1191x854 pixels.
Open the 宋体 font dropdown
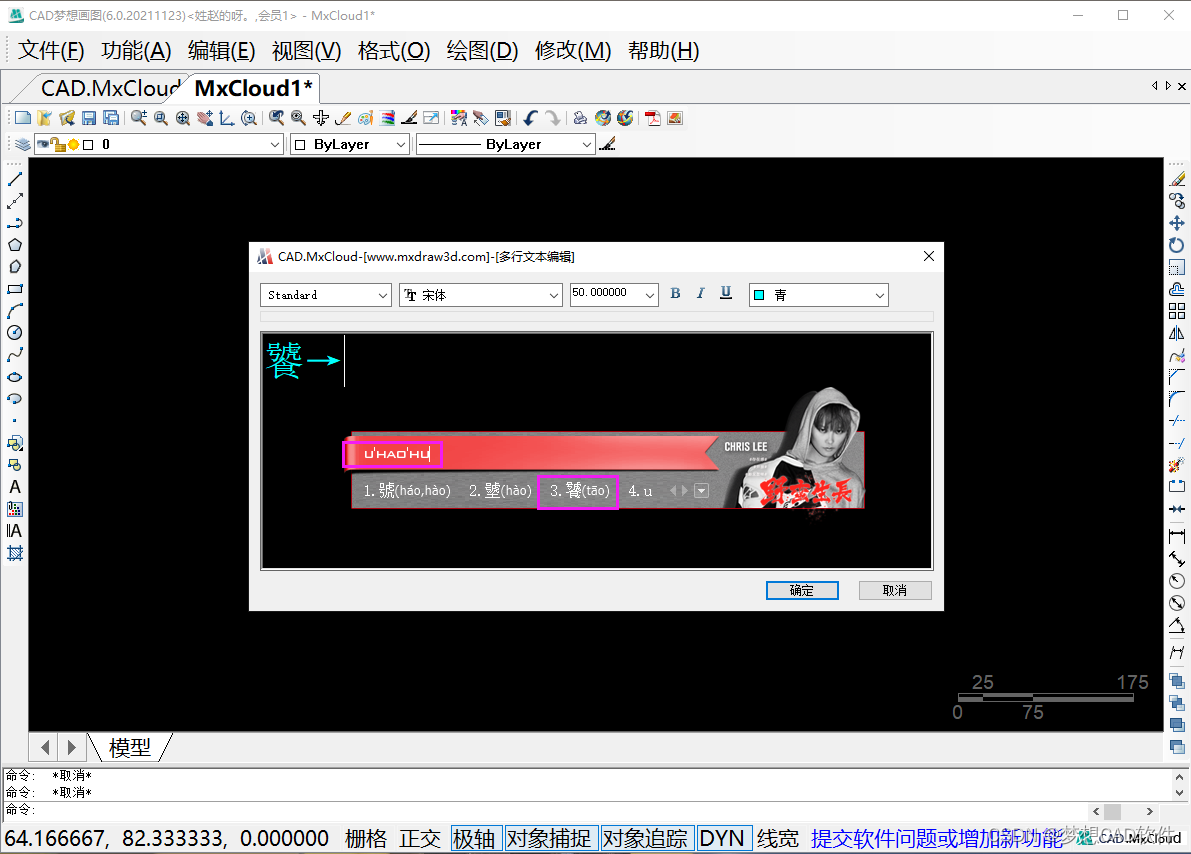click(x=481, y=295)
